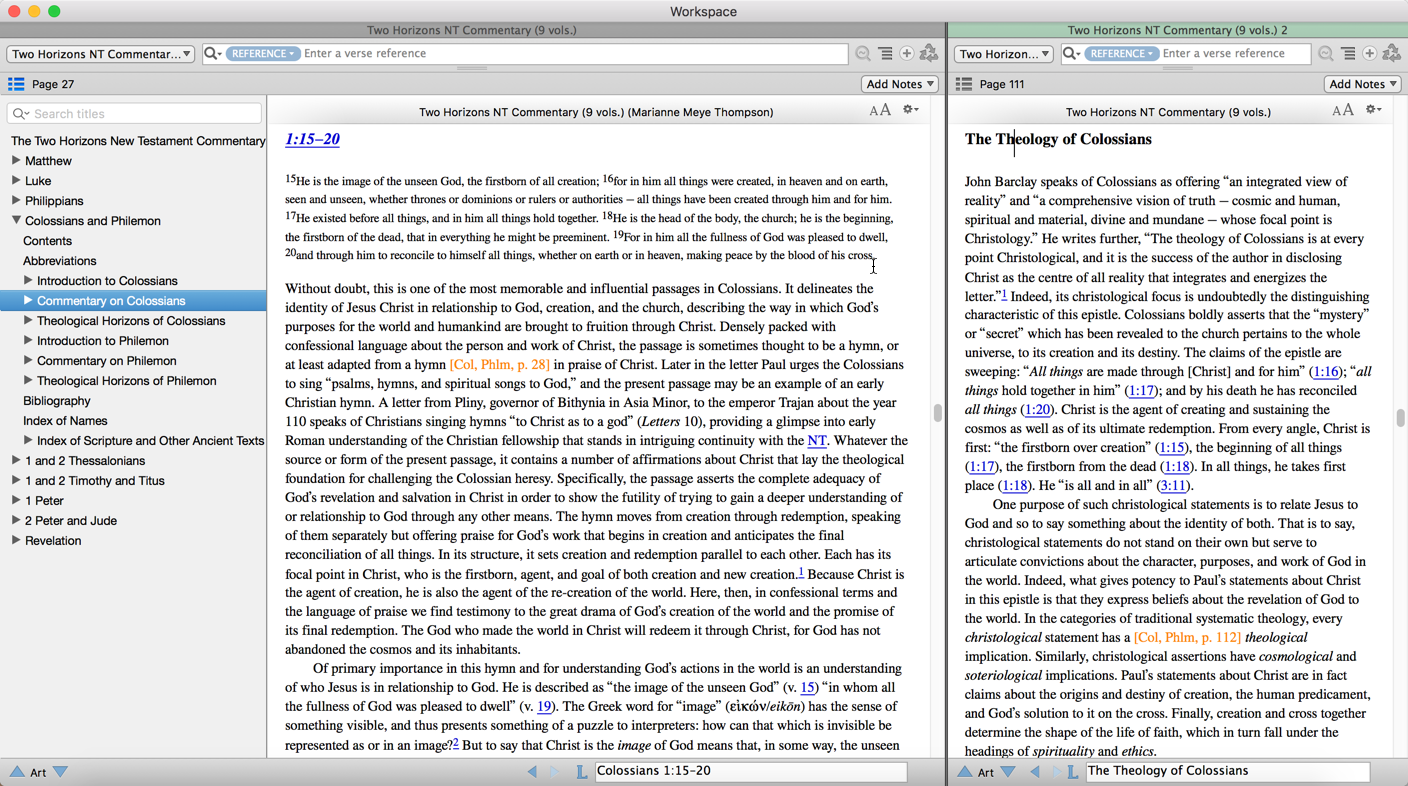Open left pane Add Notes dropdown
This screenshot has width=1408, height=786.
point(900,84)
